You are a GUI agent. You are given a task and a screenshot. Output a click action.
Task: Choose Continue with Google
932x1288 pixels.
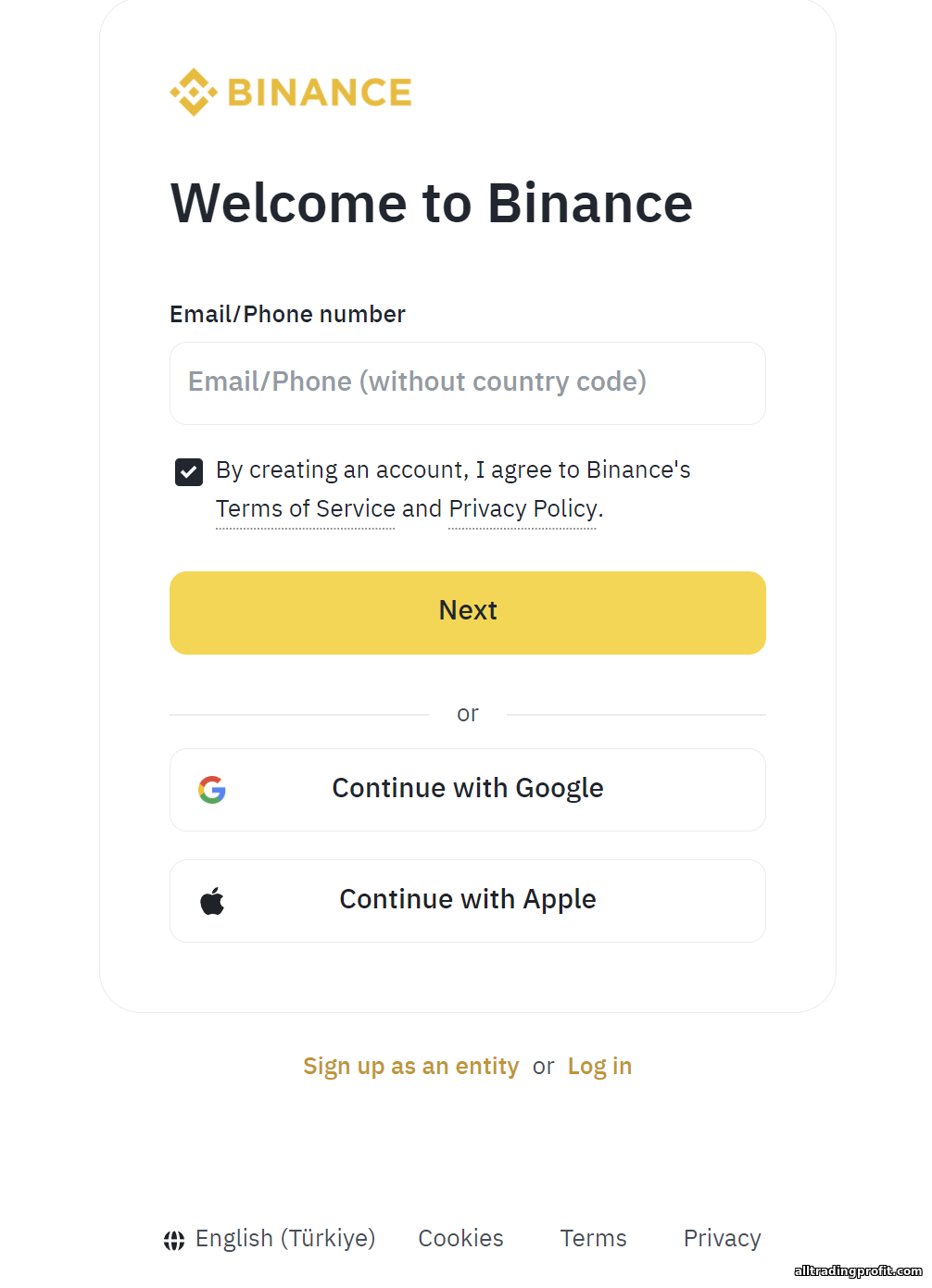[x=468, y=790]
